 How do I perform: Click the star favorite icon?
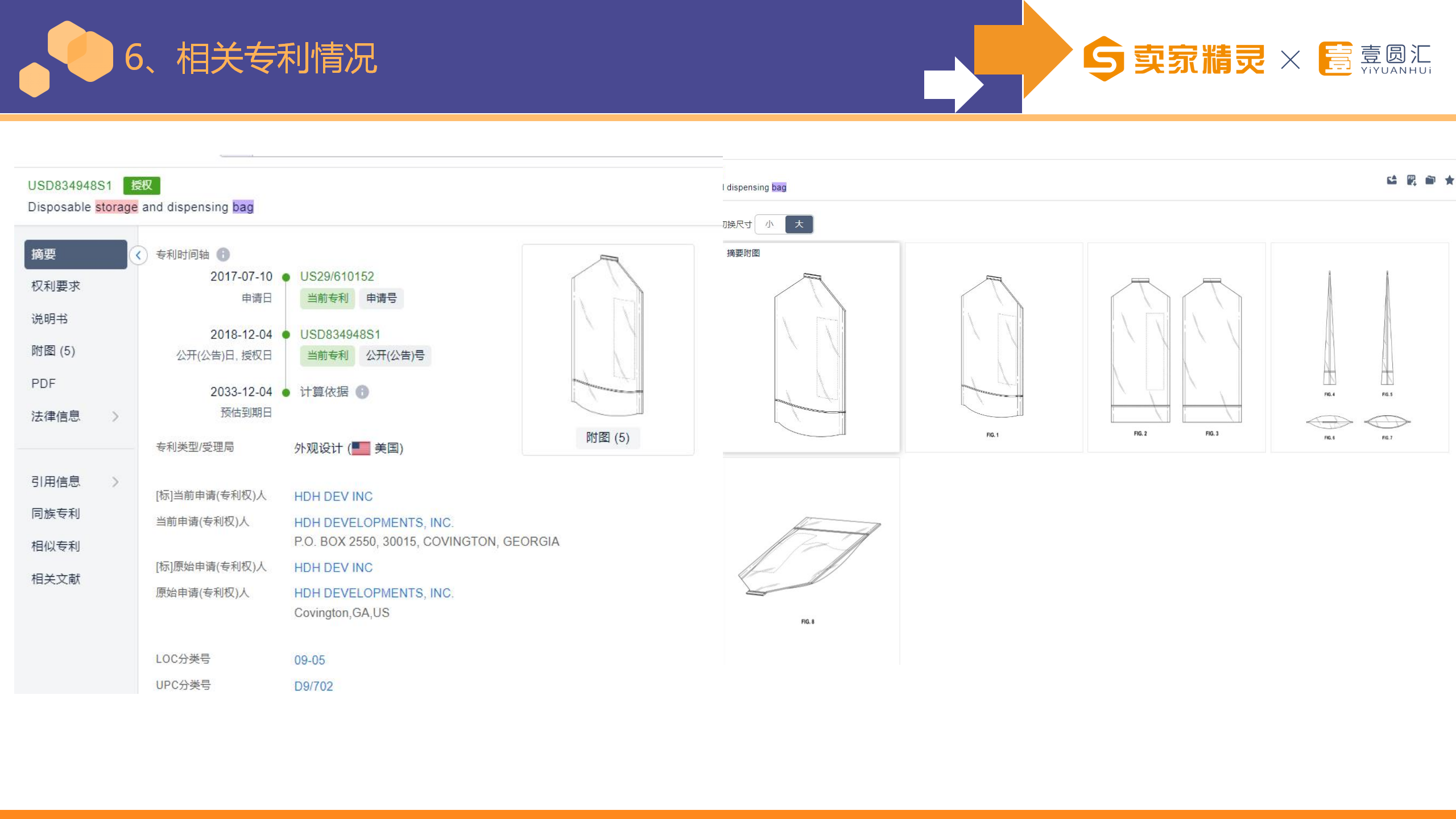(x=1449, y=180)
